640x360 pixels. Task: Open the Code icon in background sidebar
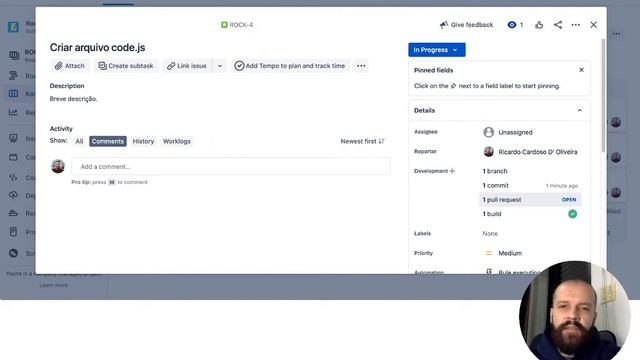(x=13, y=178)
